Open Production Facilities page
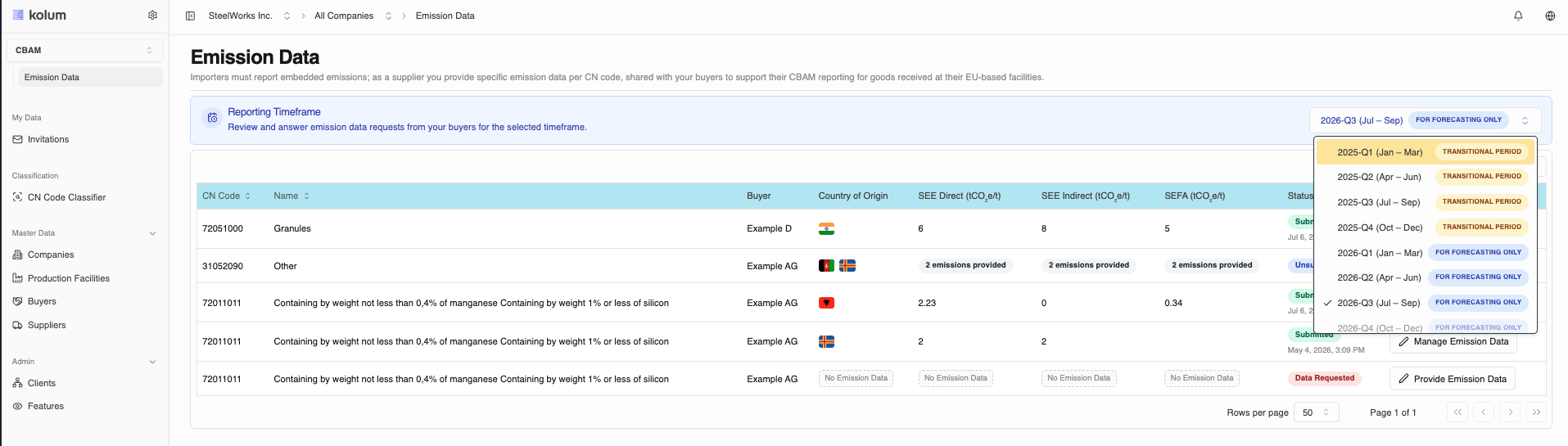Viewport: 1568px width, 446px height. [x=69, y=278]
